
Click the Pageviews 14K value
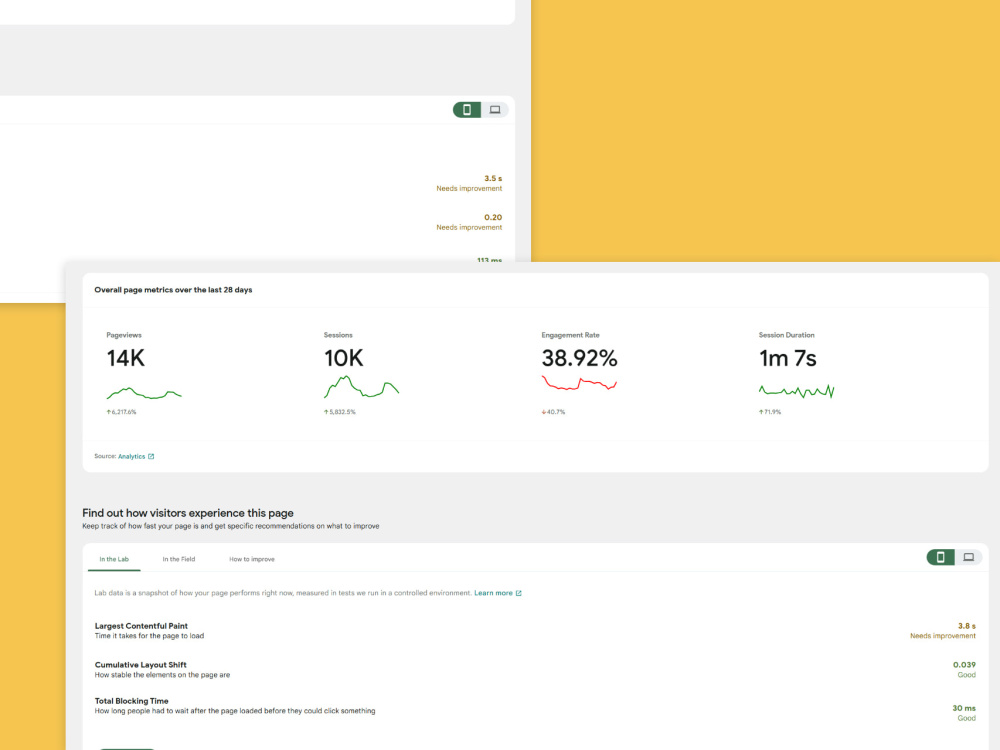click(126, 358)
